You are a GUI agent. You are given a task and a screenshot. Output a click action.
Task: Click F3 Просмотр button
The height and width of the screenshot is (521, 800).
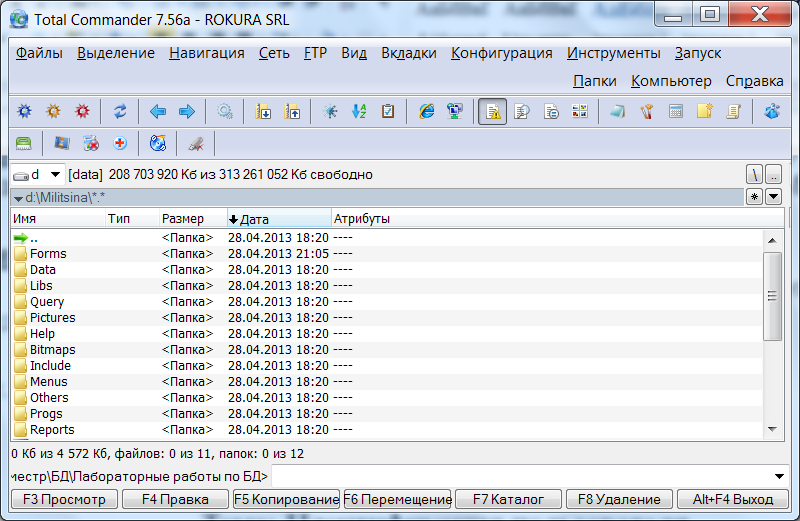point(64,499)
